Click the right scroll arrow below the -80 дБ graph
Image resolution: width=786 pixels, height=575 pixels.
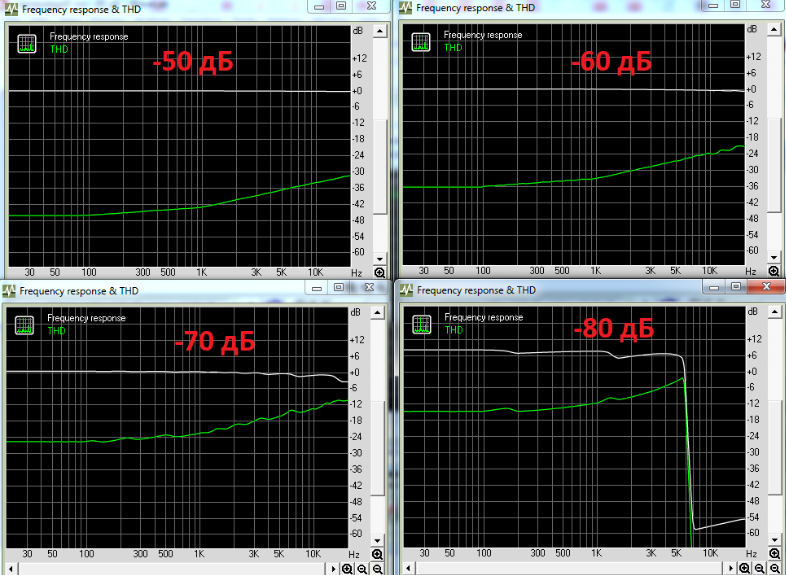[x=731, y=568]
